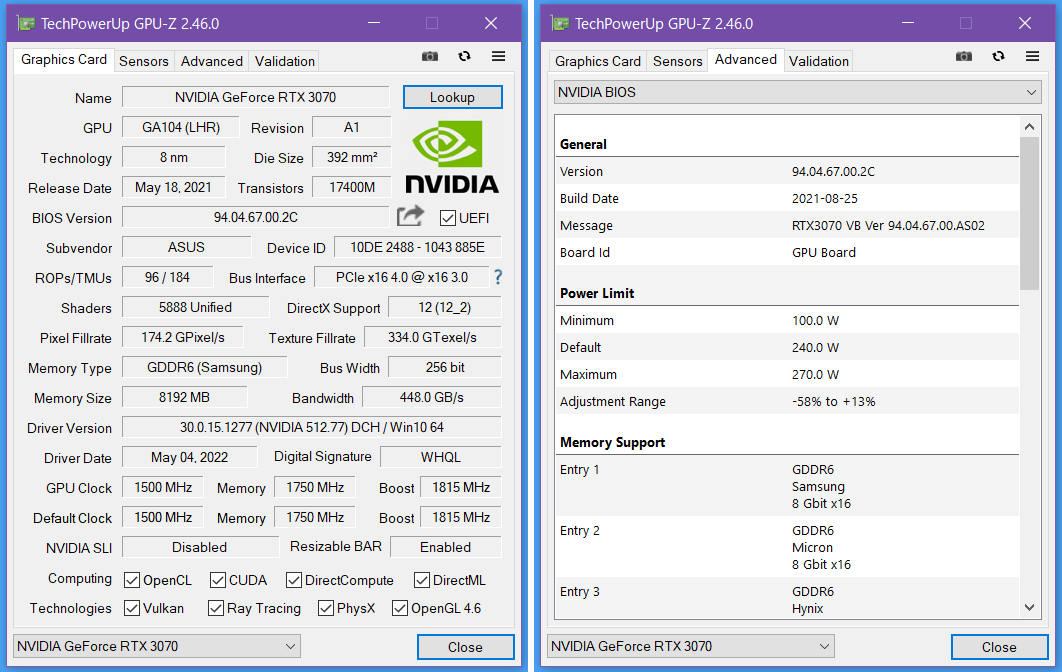Click the Board Id GPU Board value
Image resolution: width=1062 pixels, height=672 pixels.
pos(824,253)
